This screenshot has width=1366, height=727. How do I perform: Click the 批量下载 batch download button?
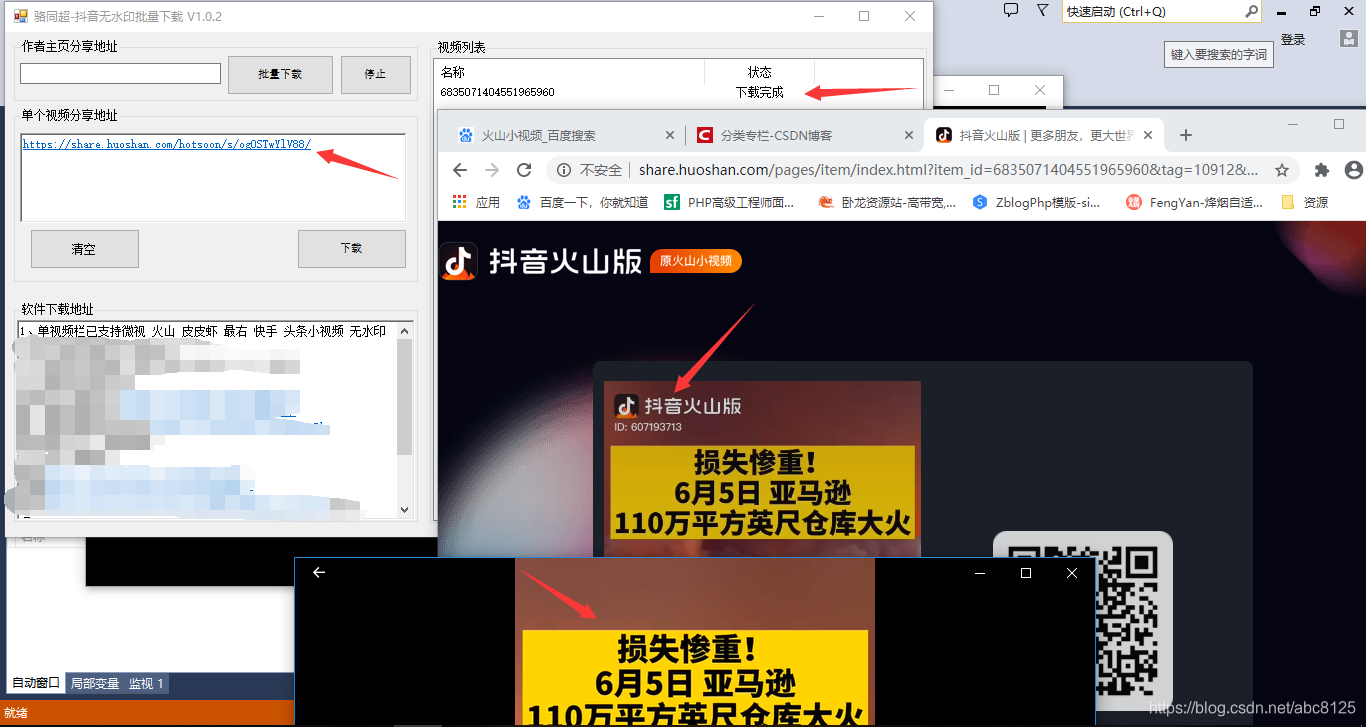tap(280, 74)
